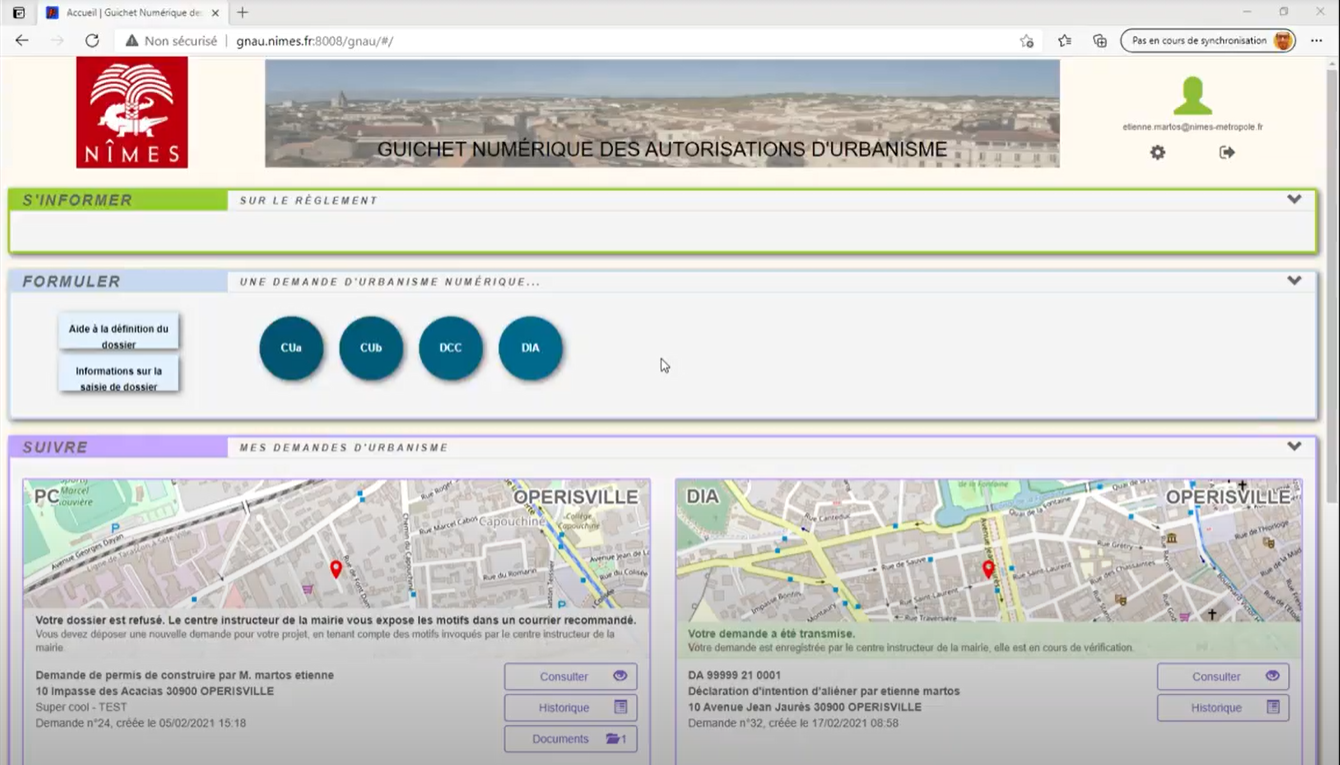Open Aide à la définition du dossier
The width and height of the screenshot is (1340, 765).
tap(118, 331)
